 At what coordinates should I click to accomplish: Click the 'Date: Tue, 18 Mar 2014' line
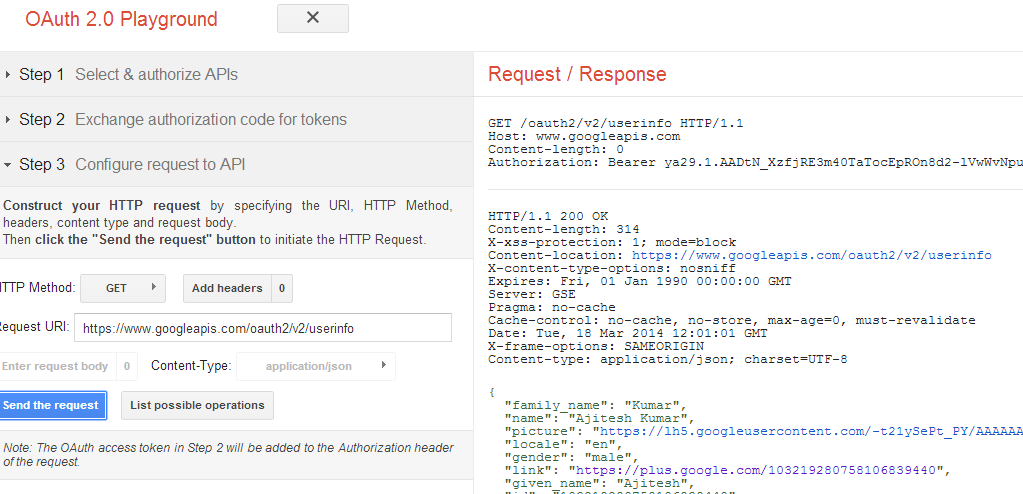[628, 333]
